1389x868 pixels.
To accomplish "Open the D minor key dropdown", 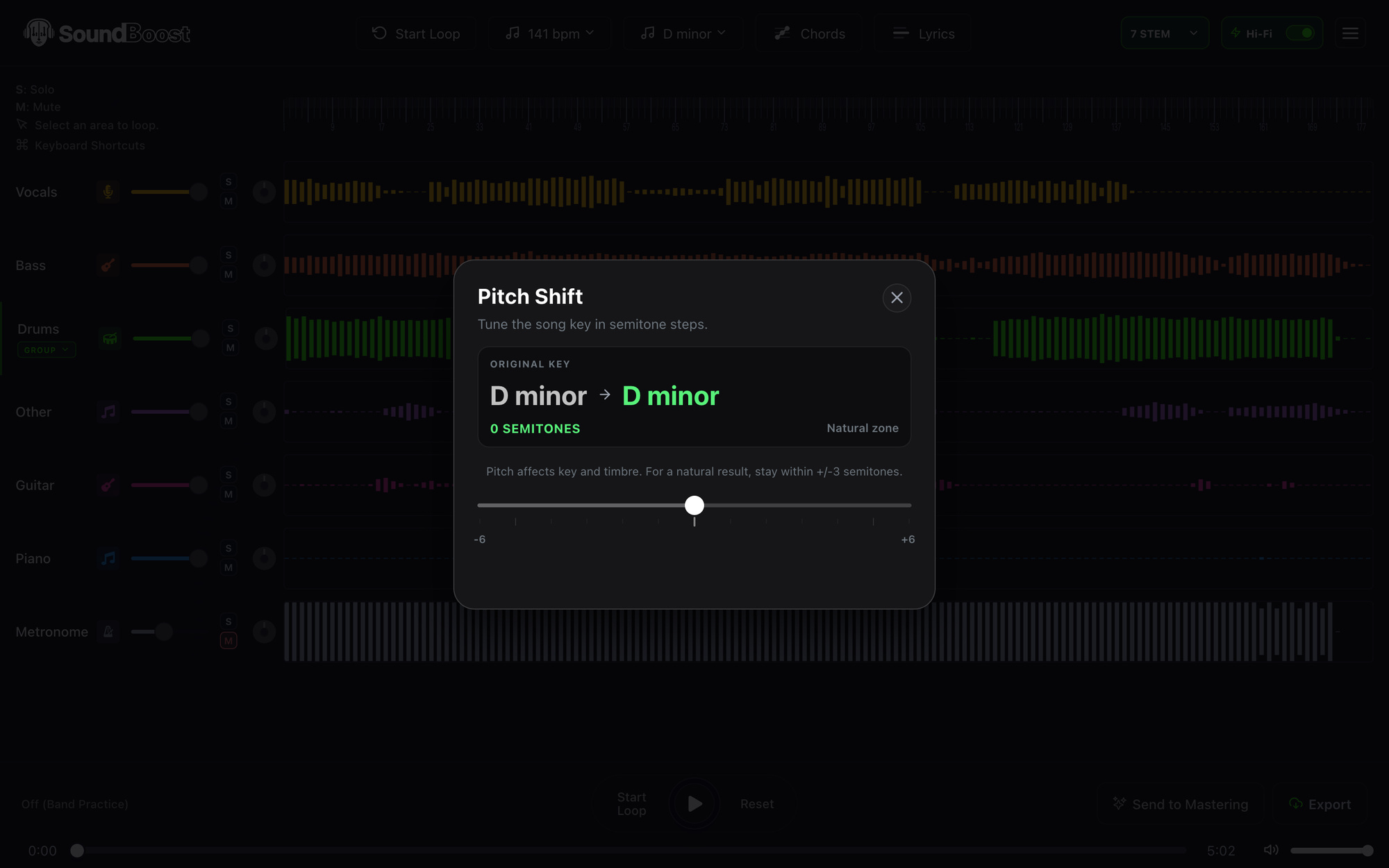I will (683, 33).
